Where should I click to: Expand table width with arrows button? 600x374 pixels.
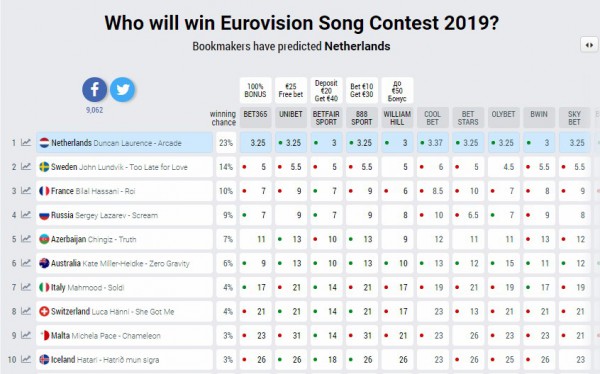(589, 45)
